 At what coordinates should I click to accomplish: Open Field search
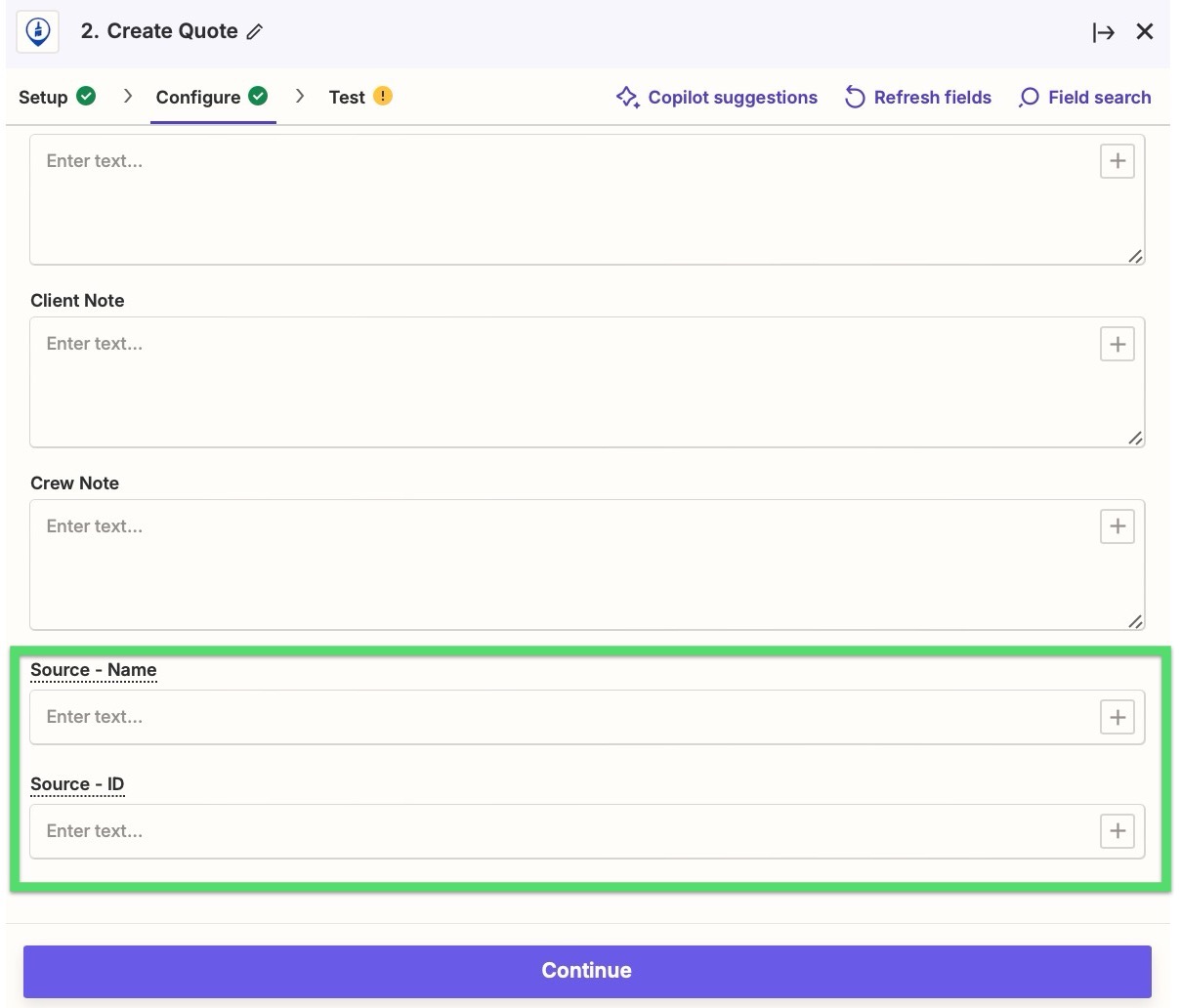pos(1084,97)
